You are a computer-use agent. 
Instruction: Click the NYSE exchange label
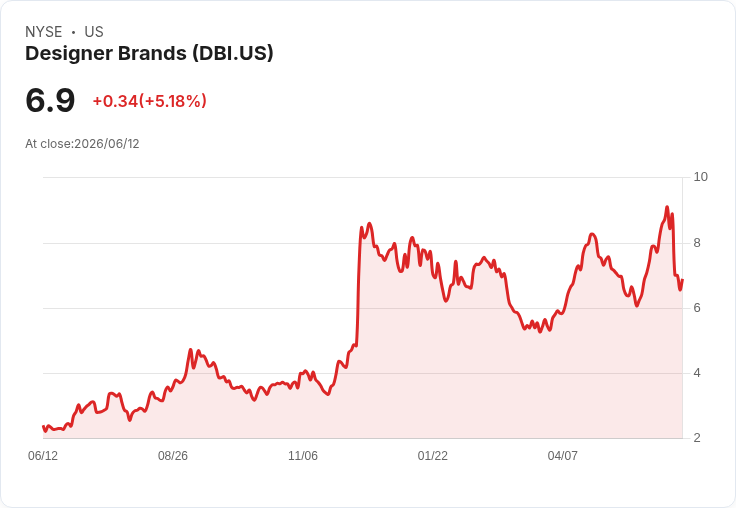[x=44, y=32]
